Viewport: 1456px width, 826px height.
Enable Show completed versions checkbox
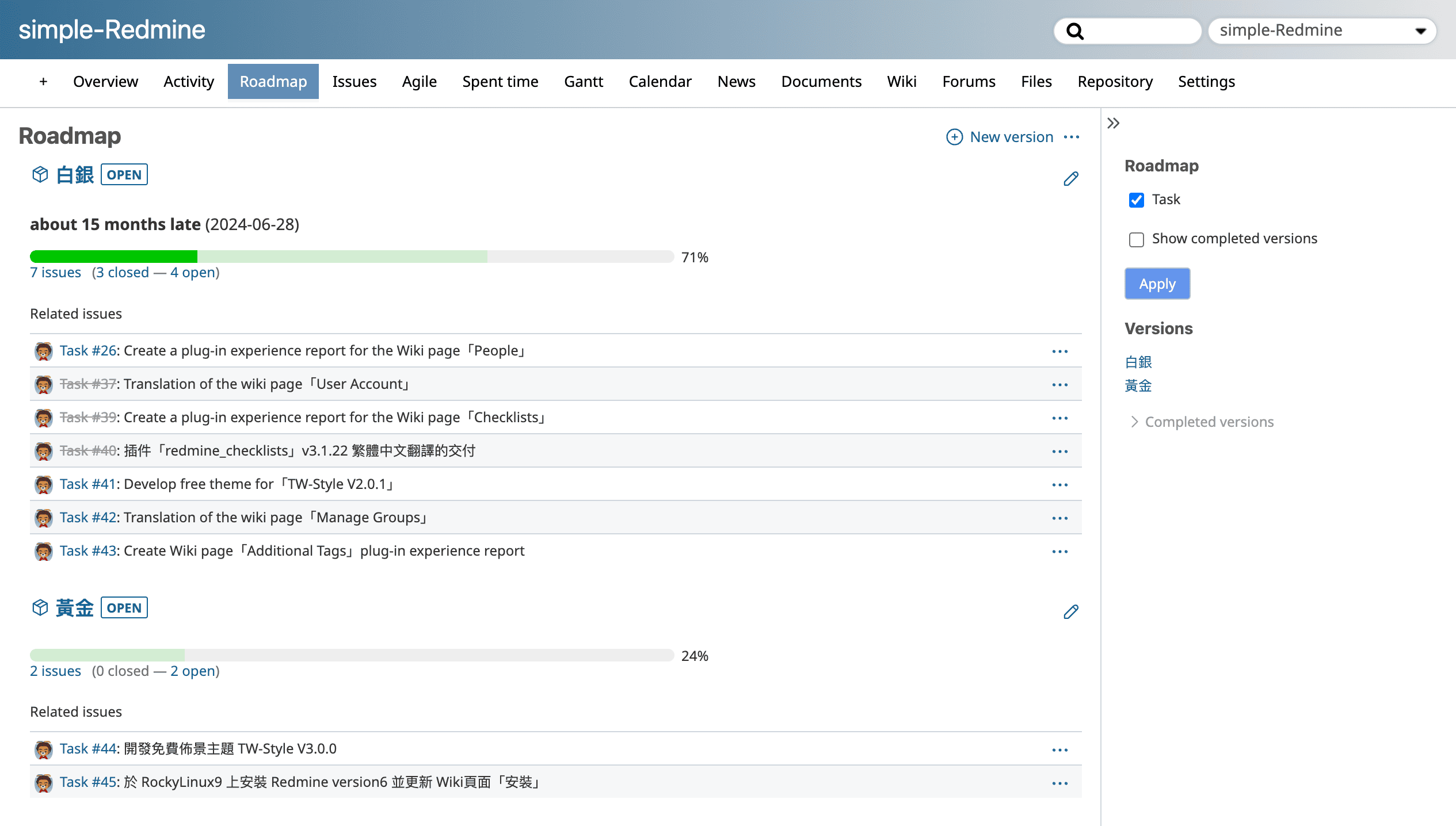point(1136,239)
